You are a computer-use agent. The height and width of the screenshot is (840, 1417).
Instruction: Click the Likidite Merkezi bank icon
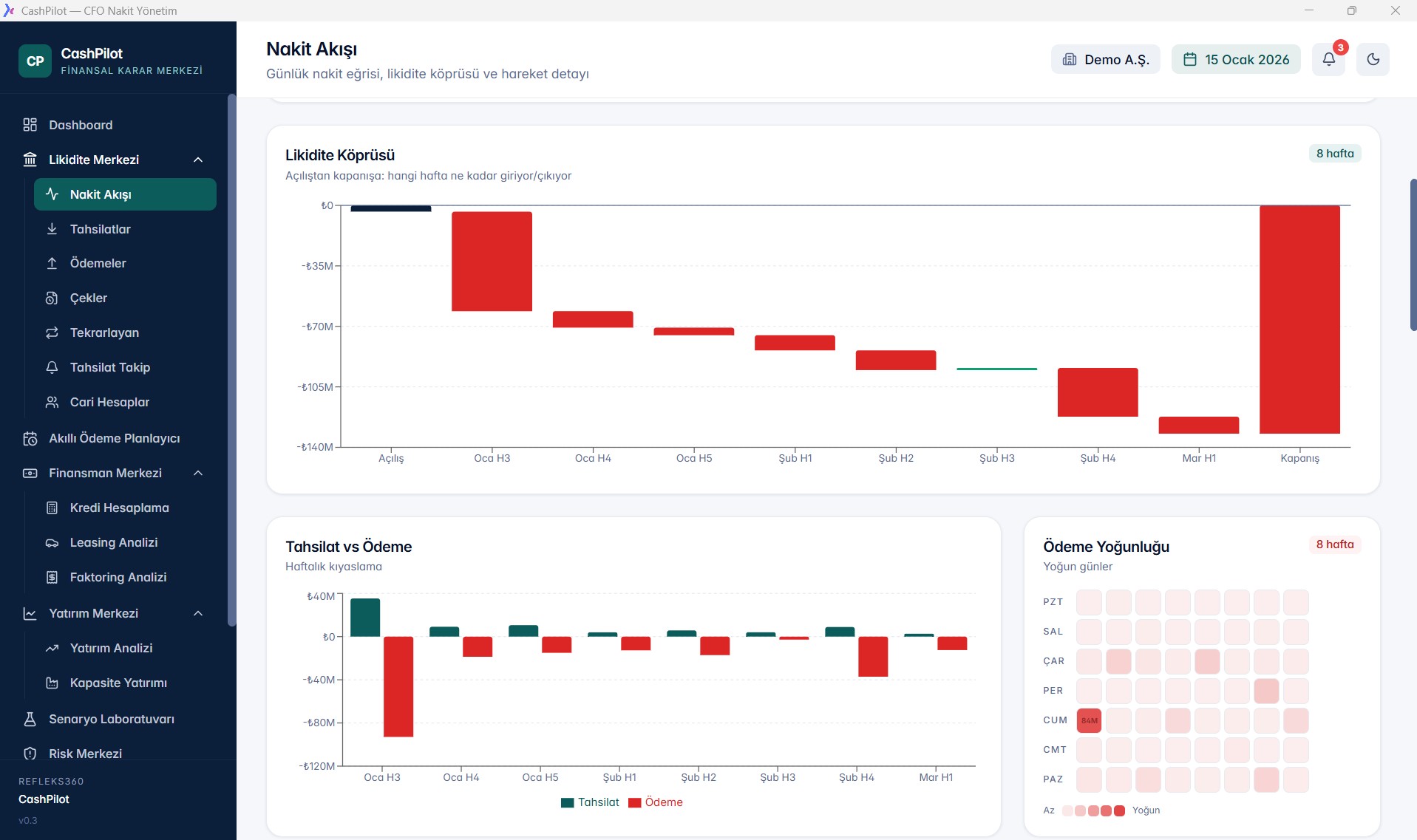click(30, 160)
